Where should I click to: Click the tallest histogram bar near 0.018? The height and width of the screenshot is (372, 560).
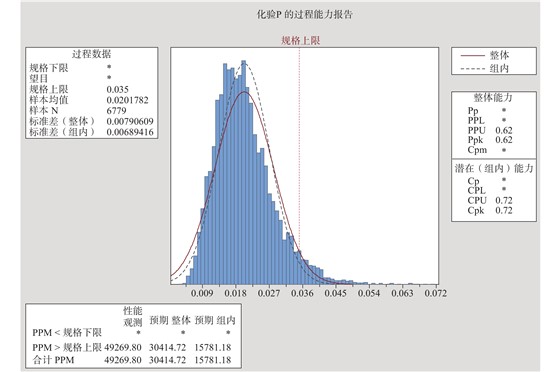(x=244, y=172)
